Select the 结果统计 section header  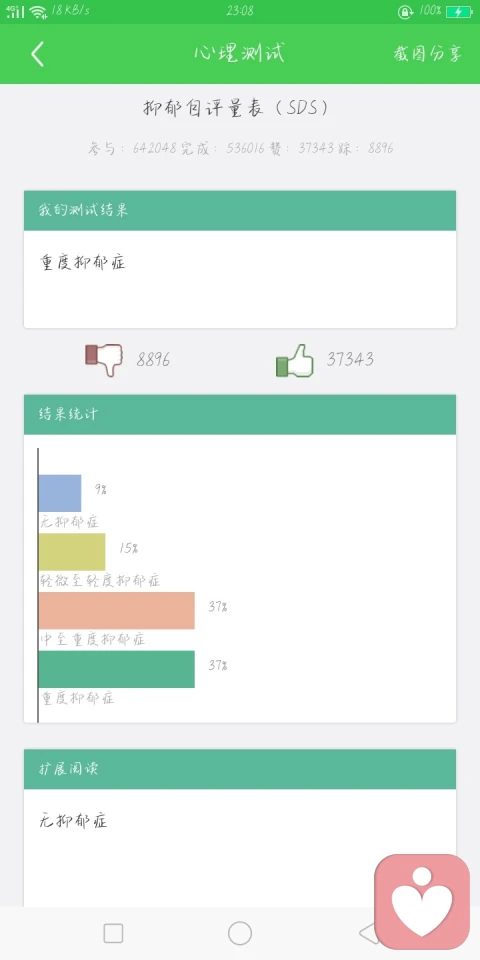pyautogui.click(x=240, y=414)
